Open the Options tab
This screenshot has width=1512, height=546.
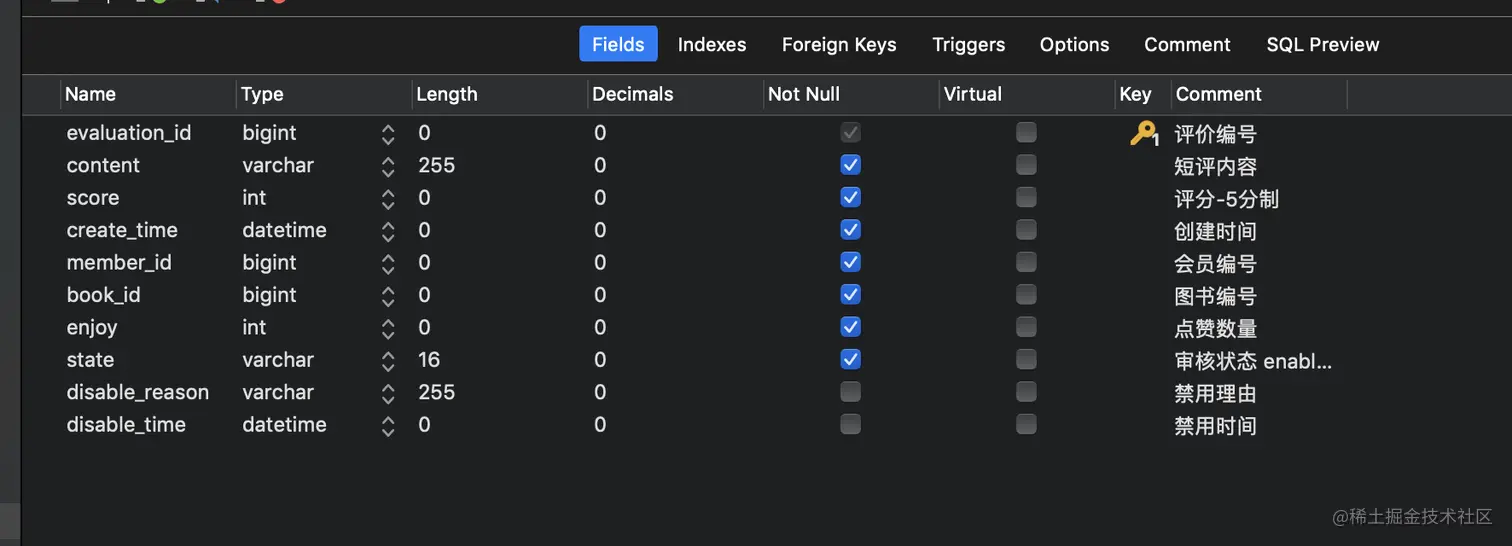pyautogui.click(x=1074, y=44)
